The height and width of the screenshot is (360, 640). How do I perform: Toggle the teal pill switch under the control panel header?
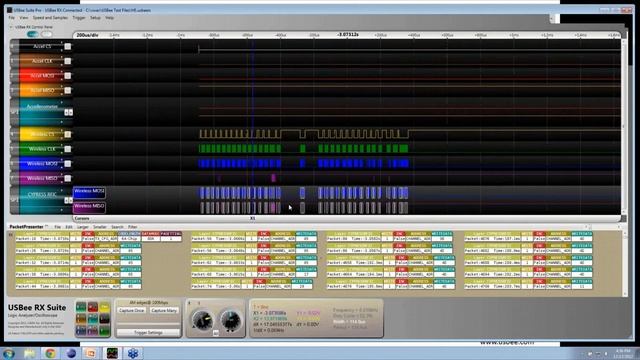[x=33, y=34]
